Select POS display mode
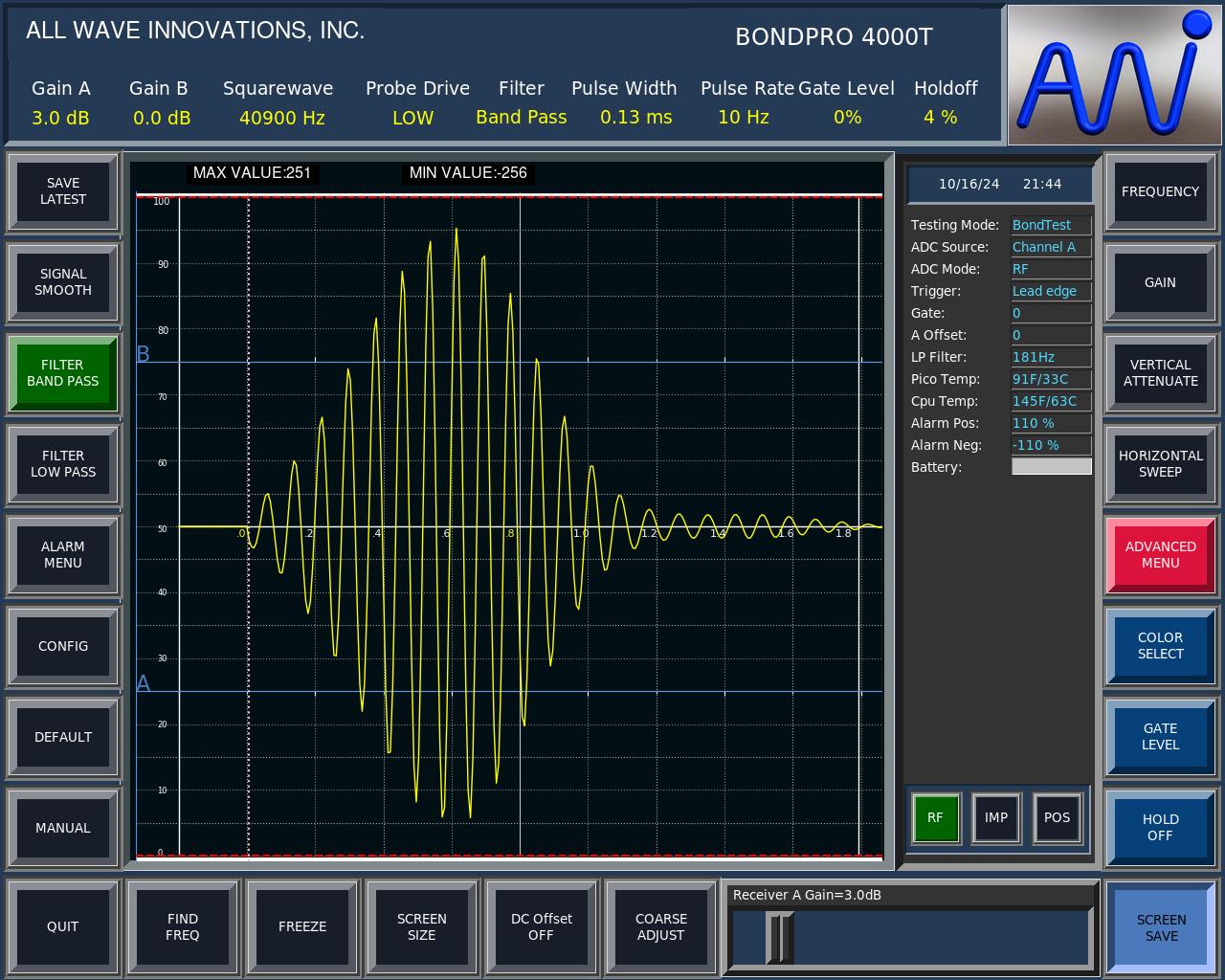The image size is (1225, 980). (1058, 817)
